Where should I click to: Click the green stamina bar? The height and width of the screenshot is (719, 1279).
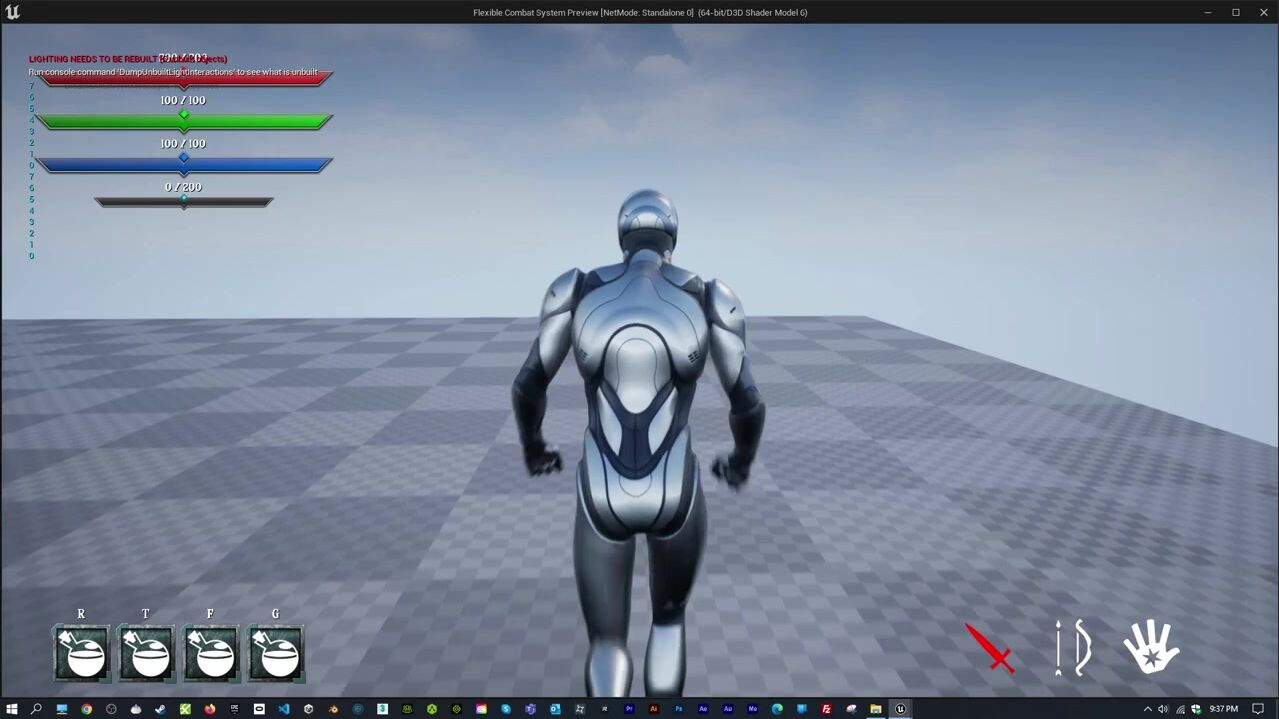point(184,122)
